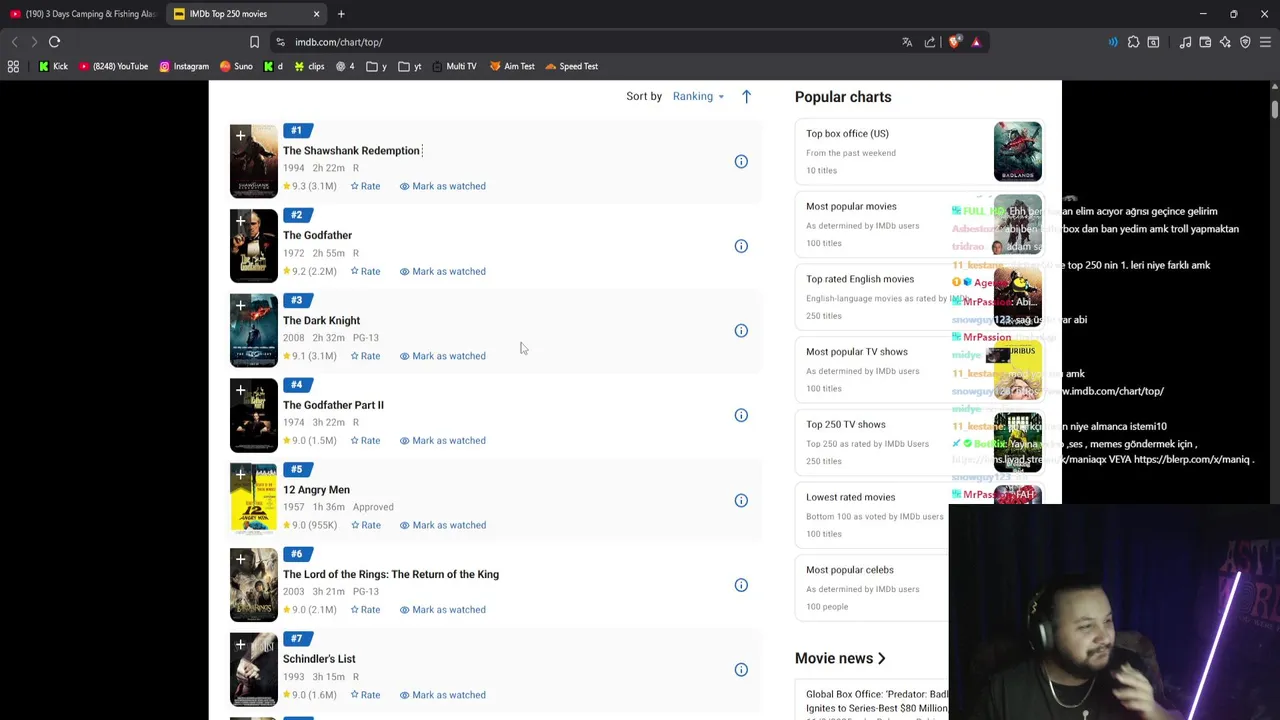Show info for The Godfather

(x=741, y=246)
